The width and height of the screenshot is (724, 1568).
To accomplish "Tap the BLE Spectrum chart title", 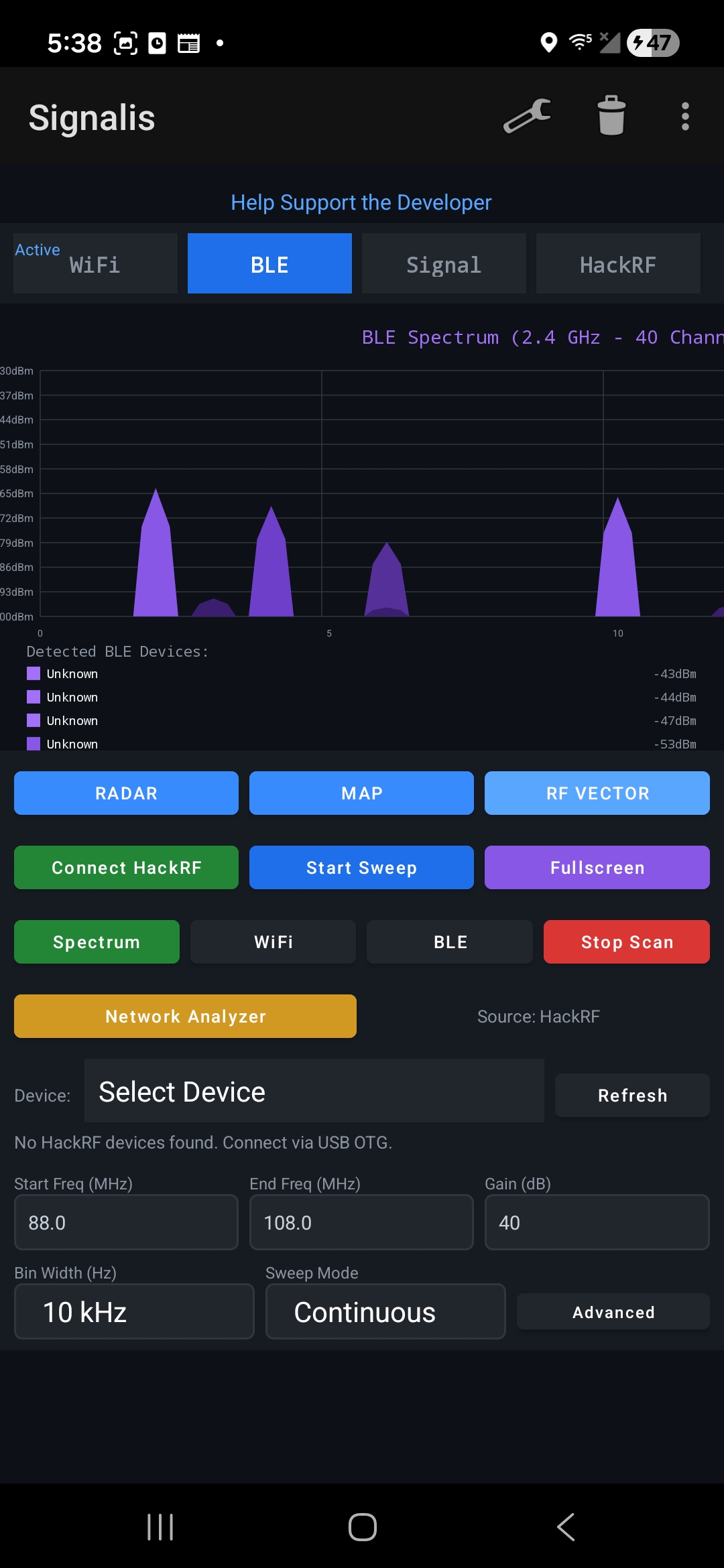I will (x=542, y=337).
